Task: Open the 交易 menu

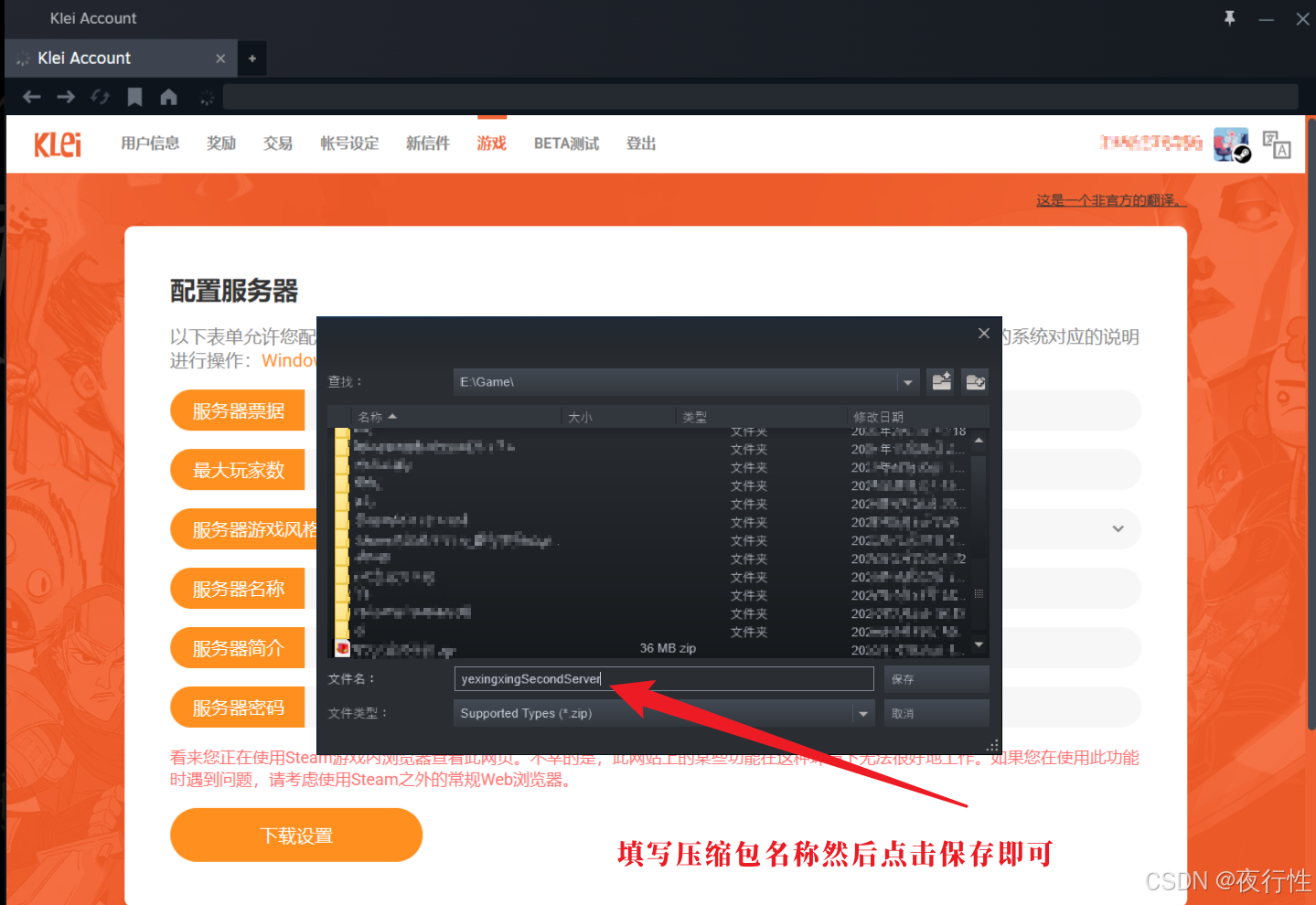Action: [x=278, y=144]
